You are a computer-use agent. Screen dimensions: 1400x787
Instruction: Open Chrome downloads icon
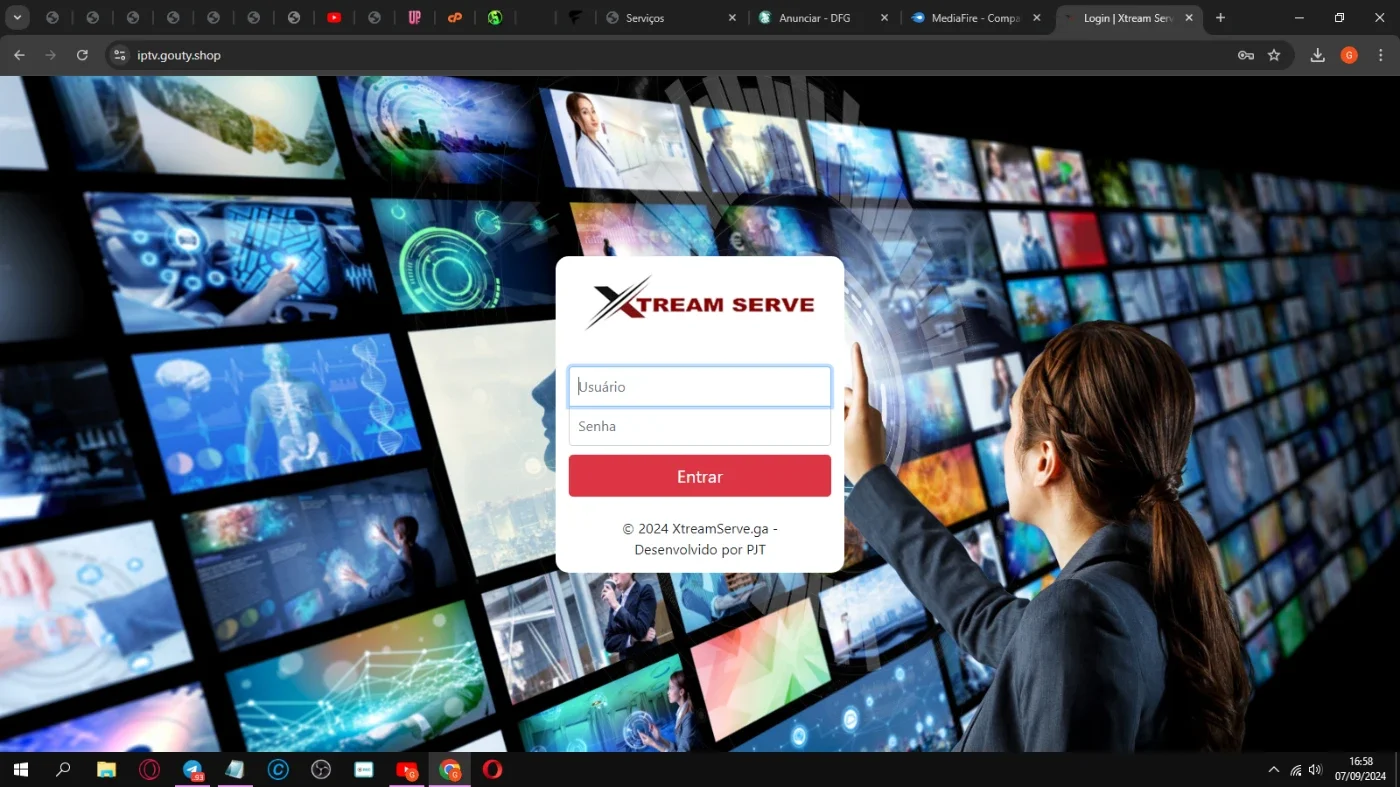1318,55
